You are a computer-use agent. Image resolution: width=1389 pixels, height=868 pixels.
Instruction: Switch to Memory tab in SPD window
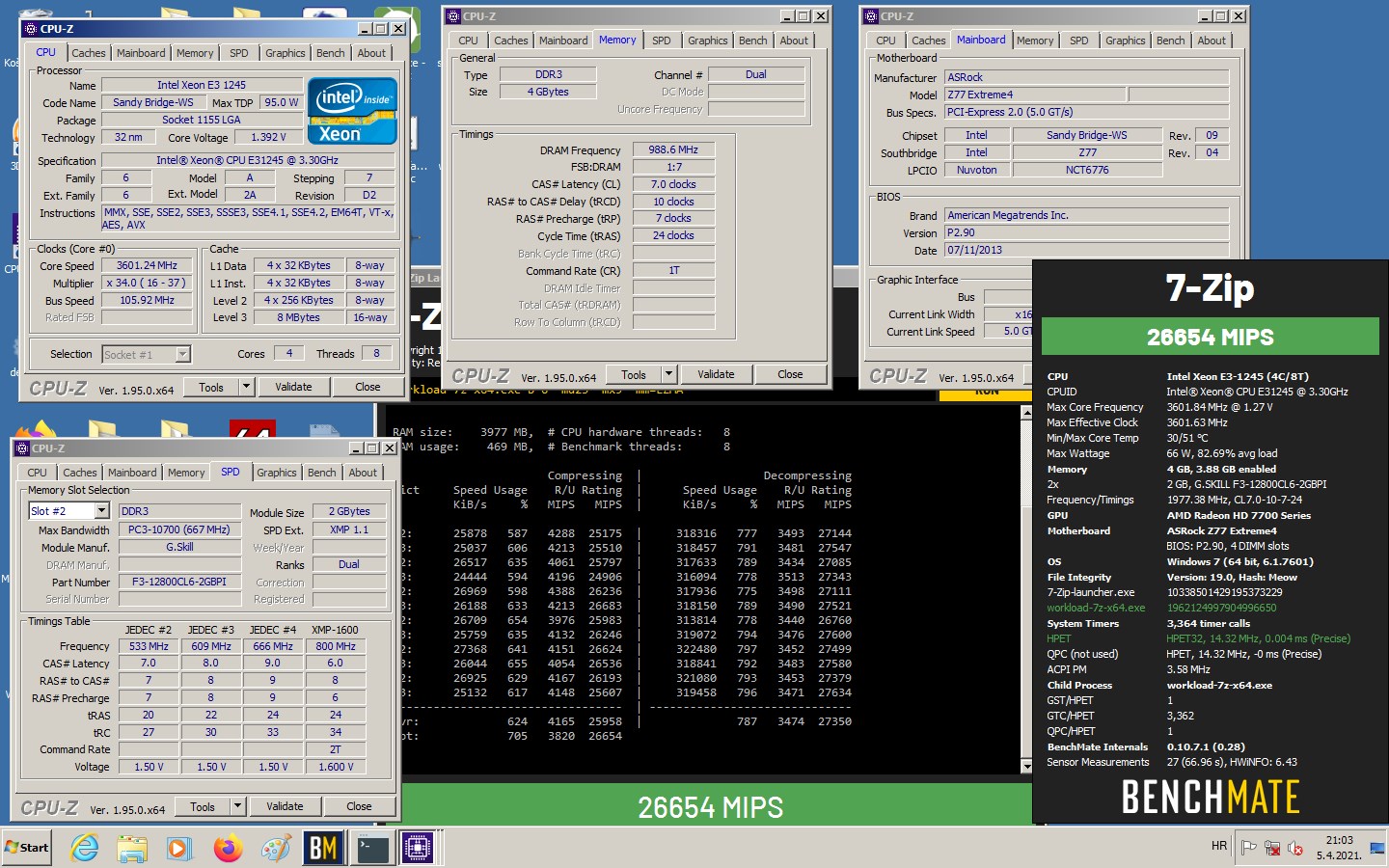[x=186, y=473]
